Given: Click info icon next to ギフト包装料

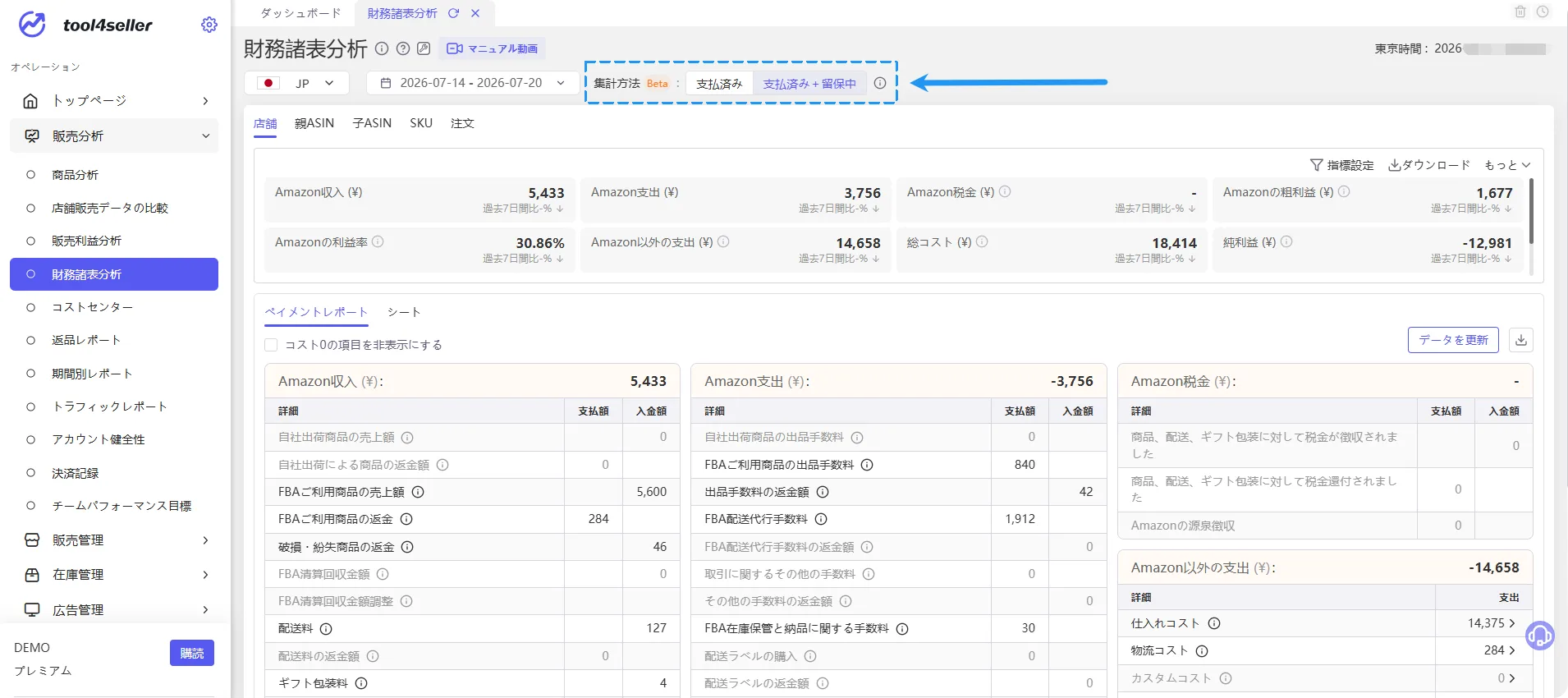Looking at the screenshot, I should (361, 683).
